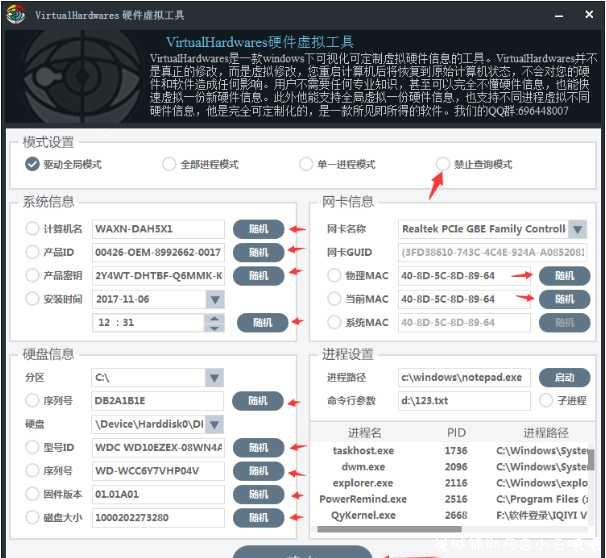
Task: Minimize the VirtualHardwares window
Action: point(559,16)
